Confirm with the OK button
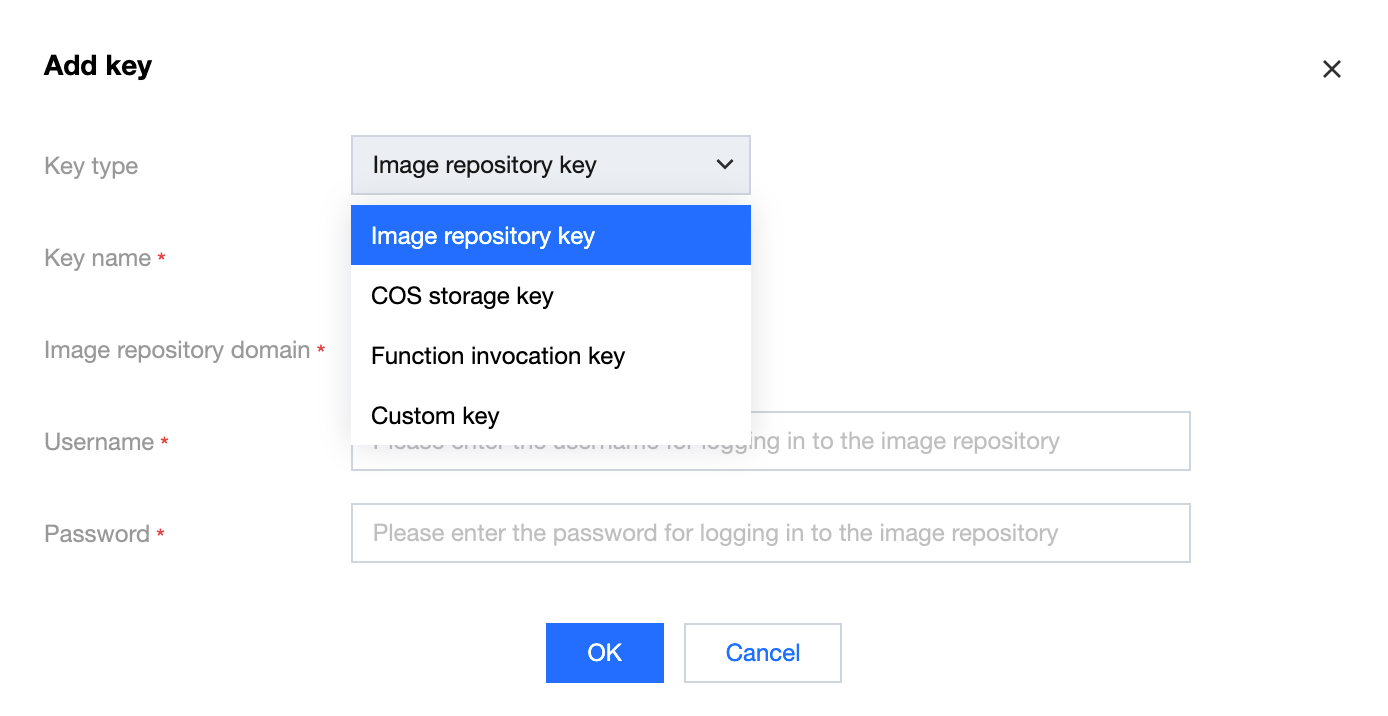This screenshot has height=716, width=1388. (604, 653)
